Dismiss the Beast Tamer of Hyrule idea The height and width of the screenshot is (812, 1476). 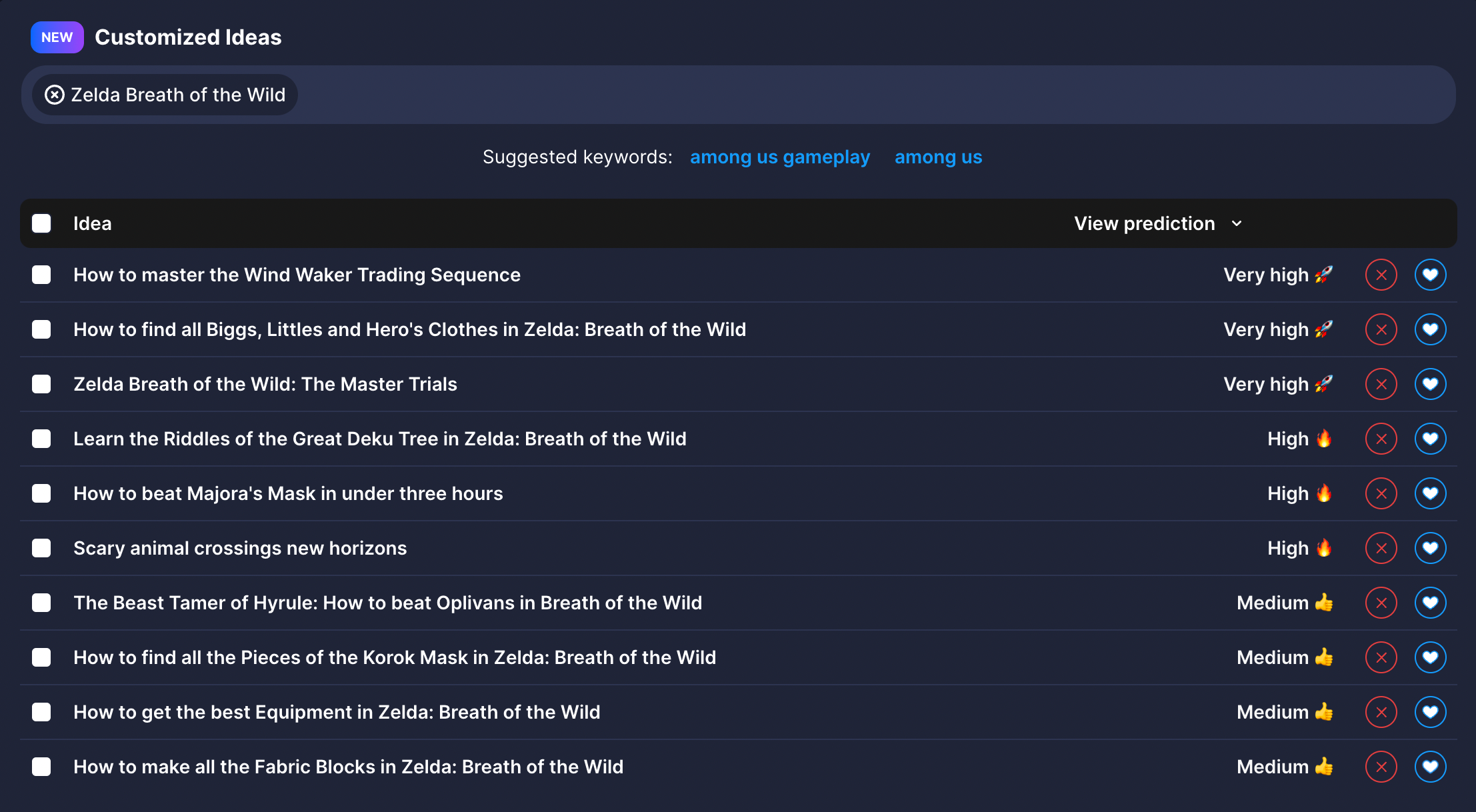1381,603
